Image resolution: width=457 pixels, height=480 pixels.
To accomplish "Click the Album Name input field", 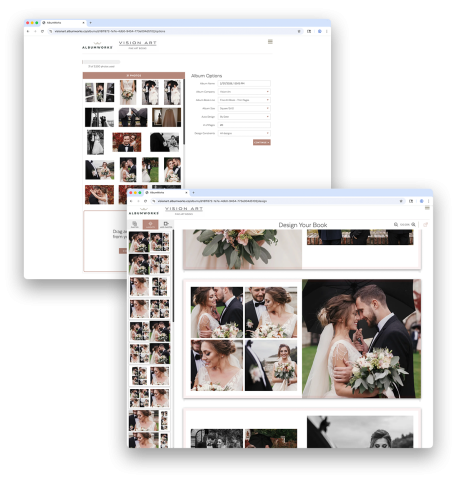I will (x=244, y=83).
